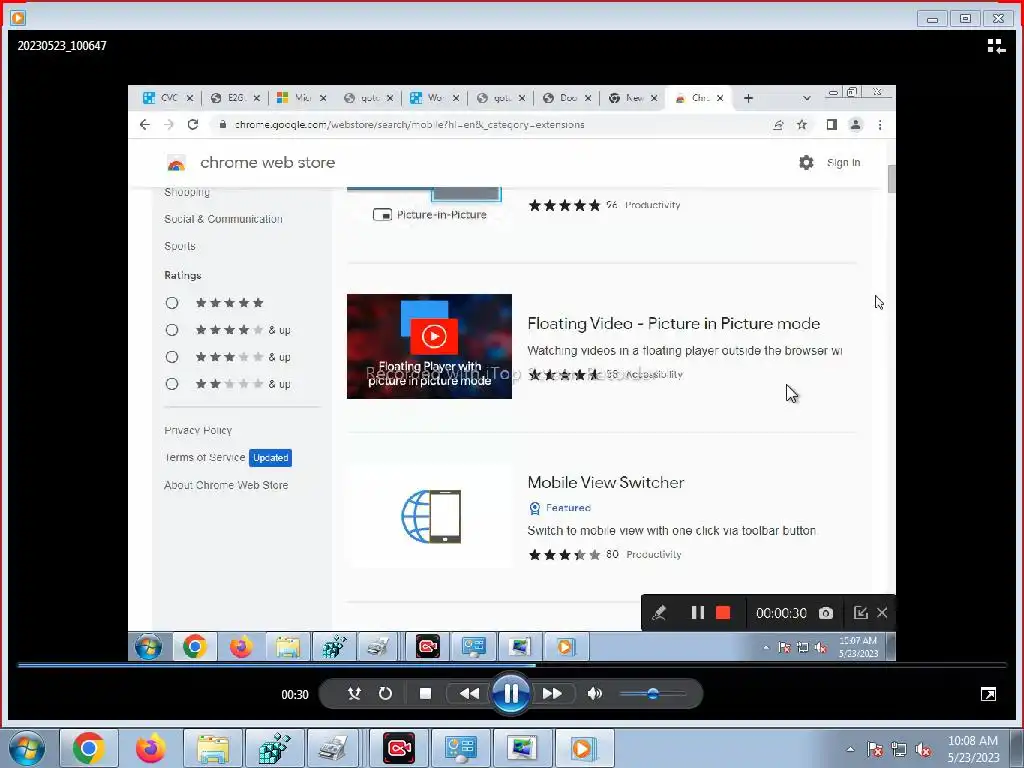Switch to the CVC tab in Chrome
Viewport: 1024px width, 768px height.
tap(168, 98)
